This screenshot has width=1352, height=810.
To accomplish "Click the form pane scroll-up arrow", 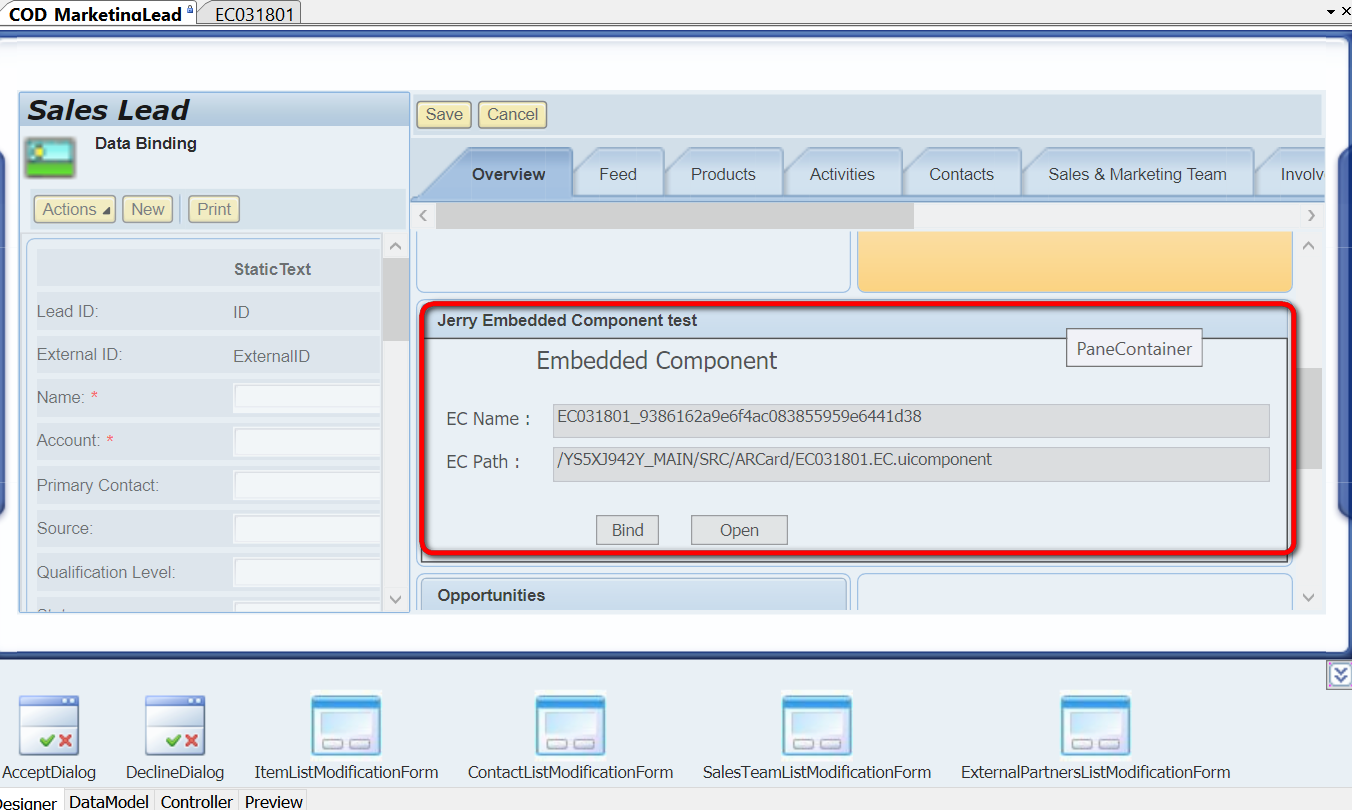I will (x=395, y=246).
